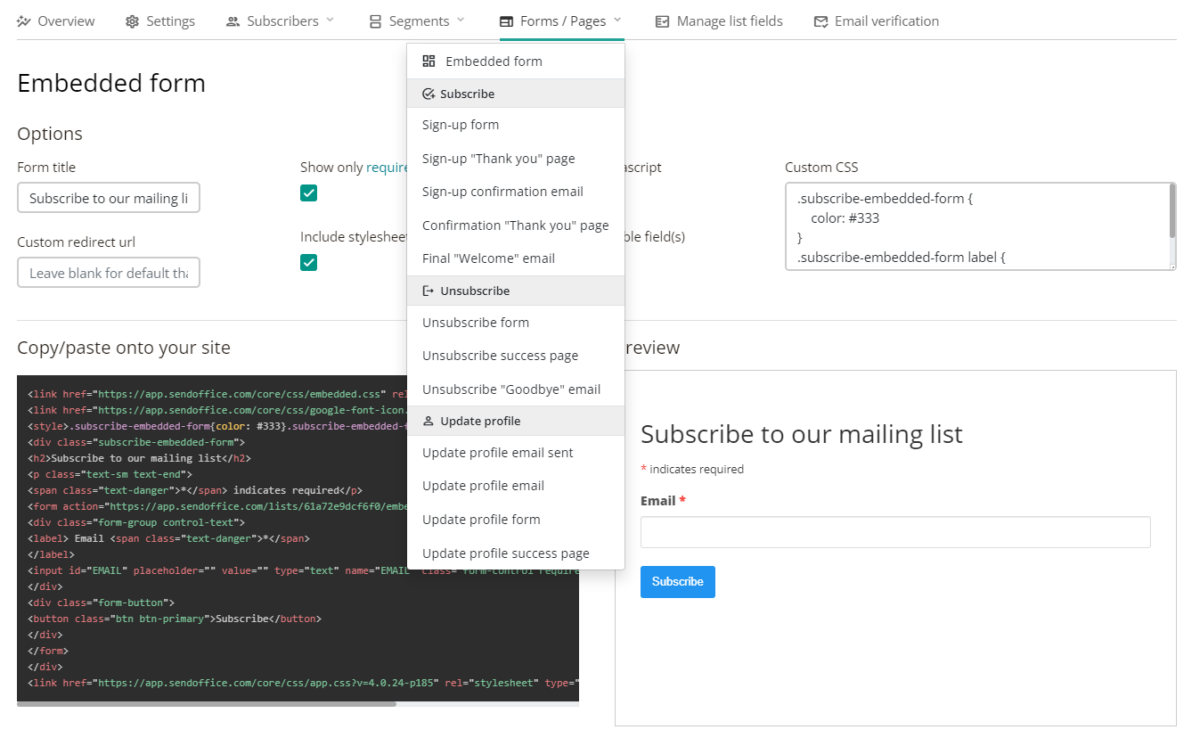1200x746 pixels.
Task: Collapse the Forms / Pages dropdown chevron
Action: coord(618,20)
